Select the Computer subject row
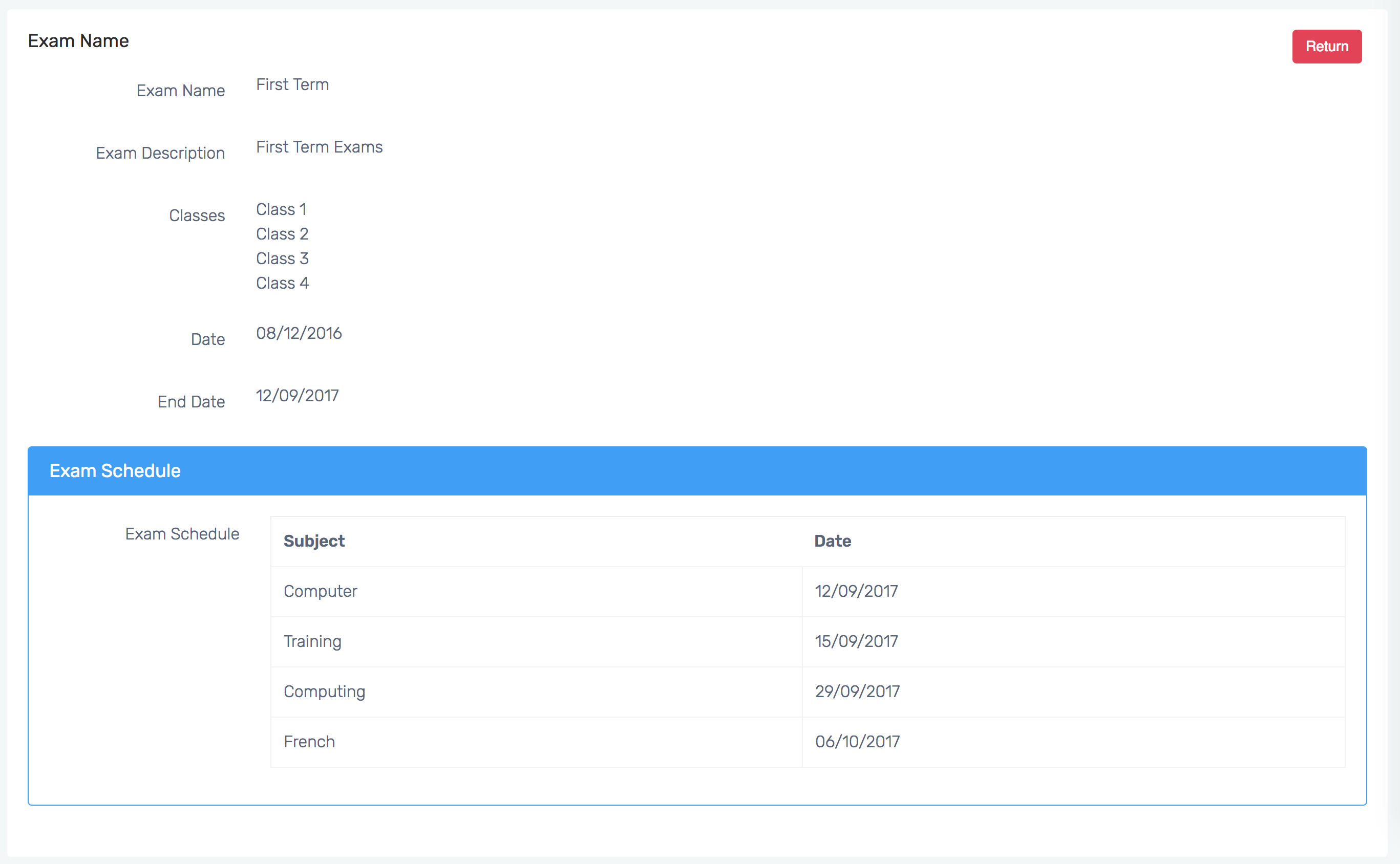 [320, 591]
